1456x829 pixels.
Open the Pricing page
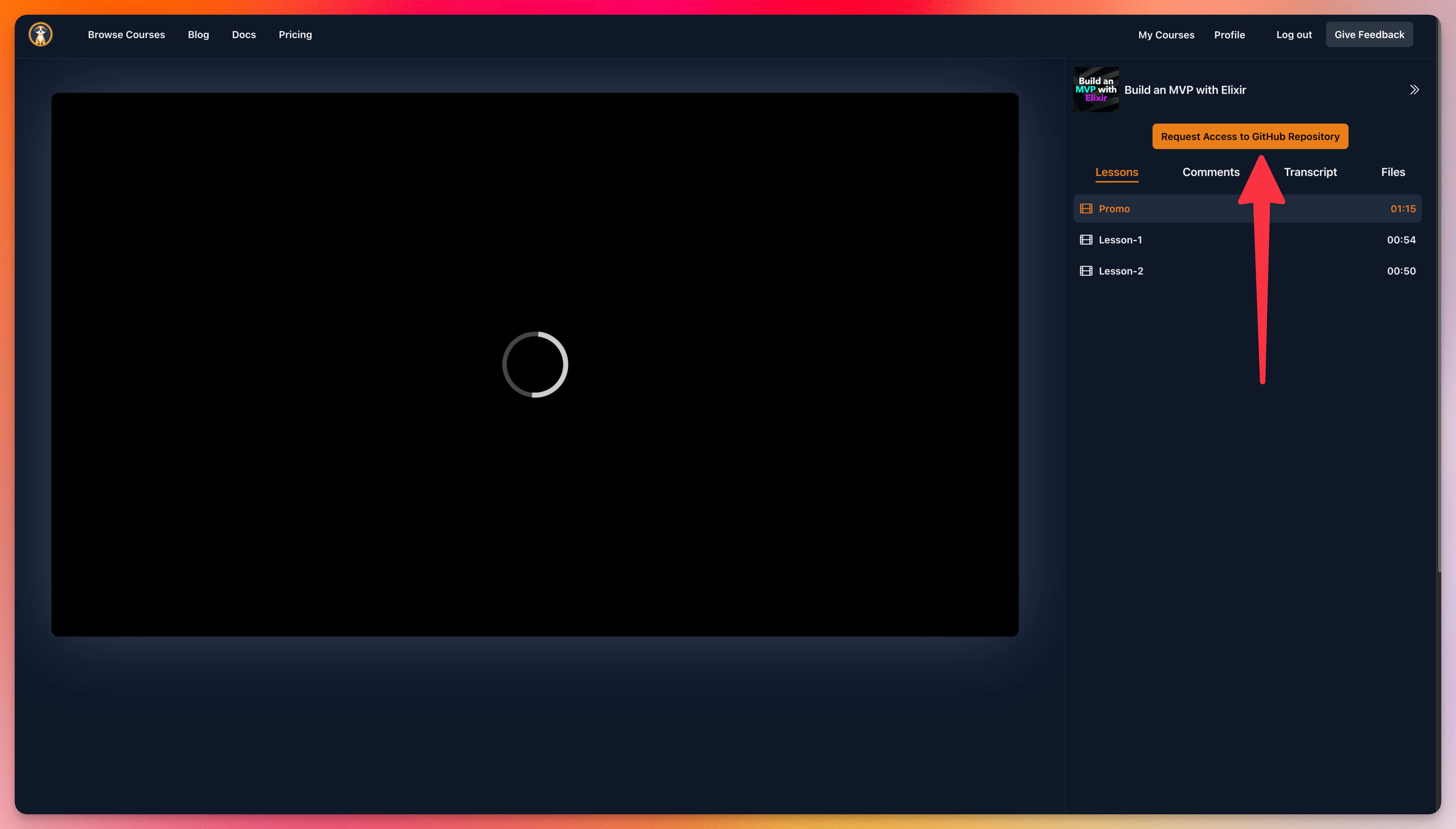(x=295, y=35)
